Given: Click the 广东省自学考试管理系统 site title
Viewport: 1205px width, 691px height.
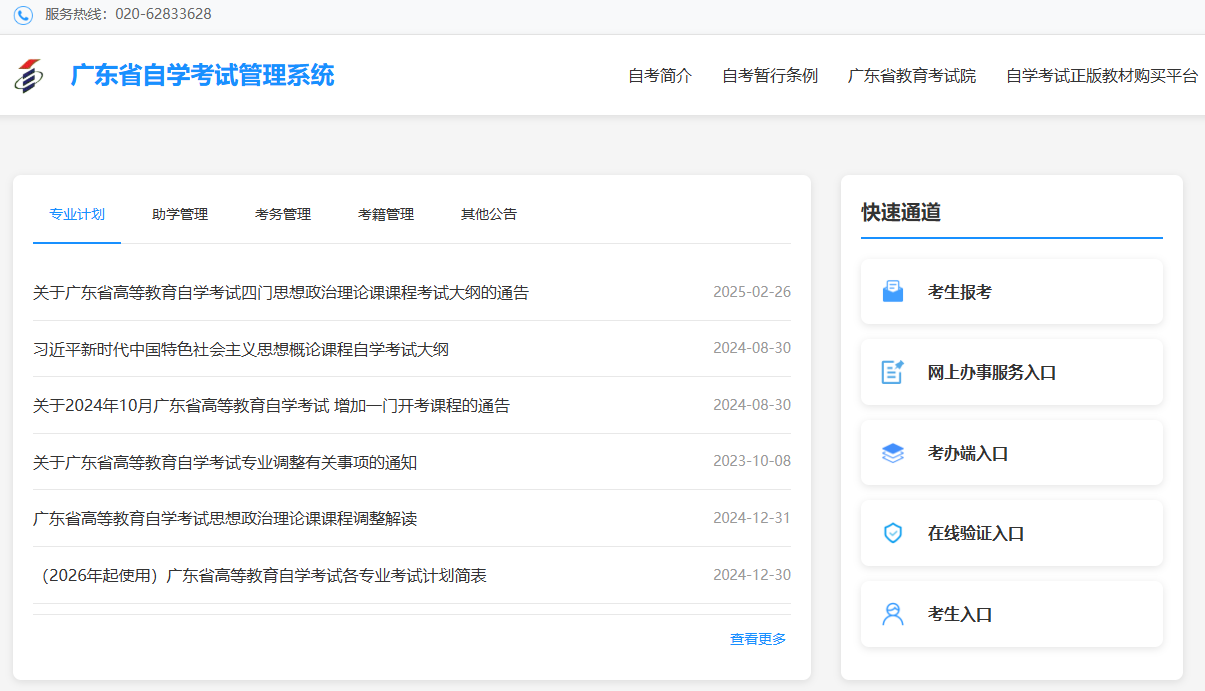Looking at the screenshot, I should click(203, 75).
